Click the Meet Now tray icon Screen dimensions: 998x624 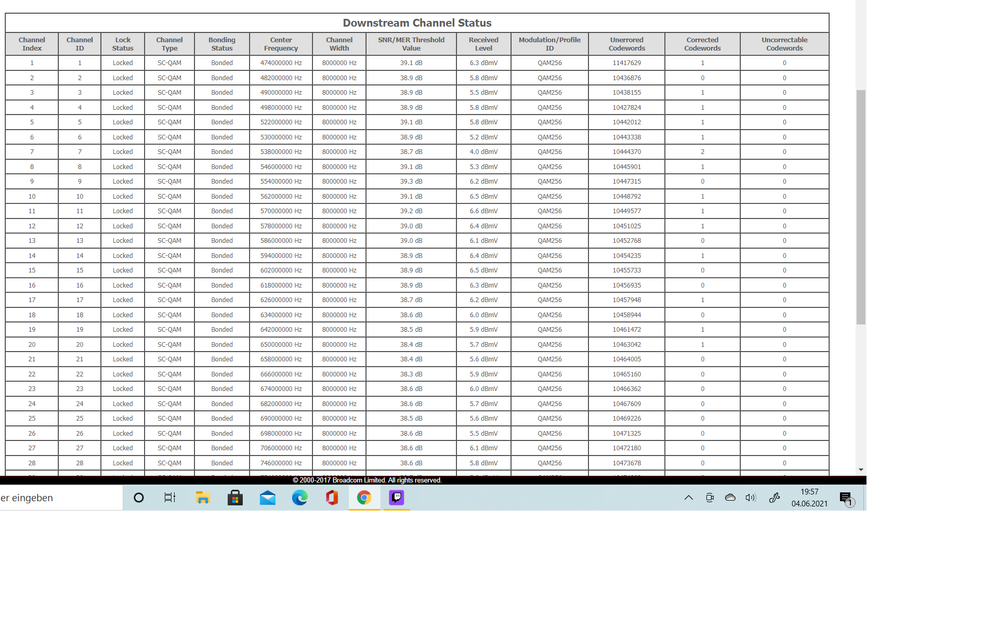[x=710, y=498]
